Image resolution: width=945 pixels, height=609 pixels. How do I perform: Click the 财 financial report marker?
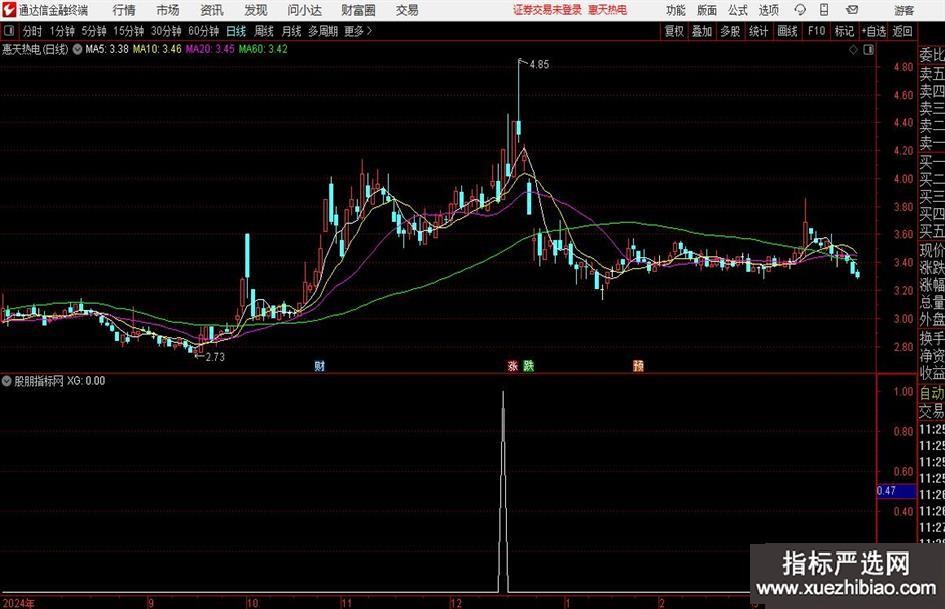319,365
